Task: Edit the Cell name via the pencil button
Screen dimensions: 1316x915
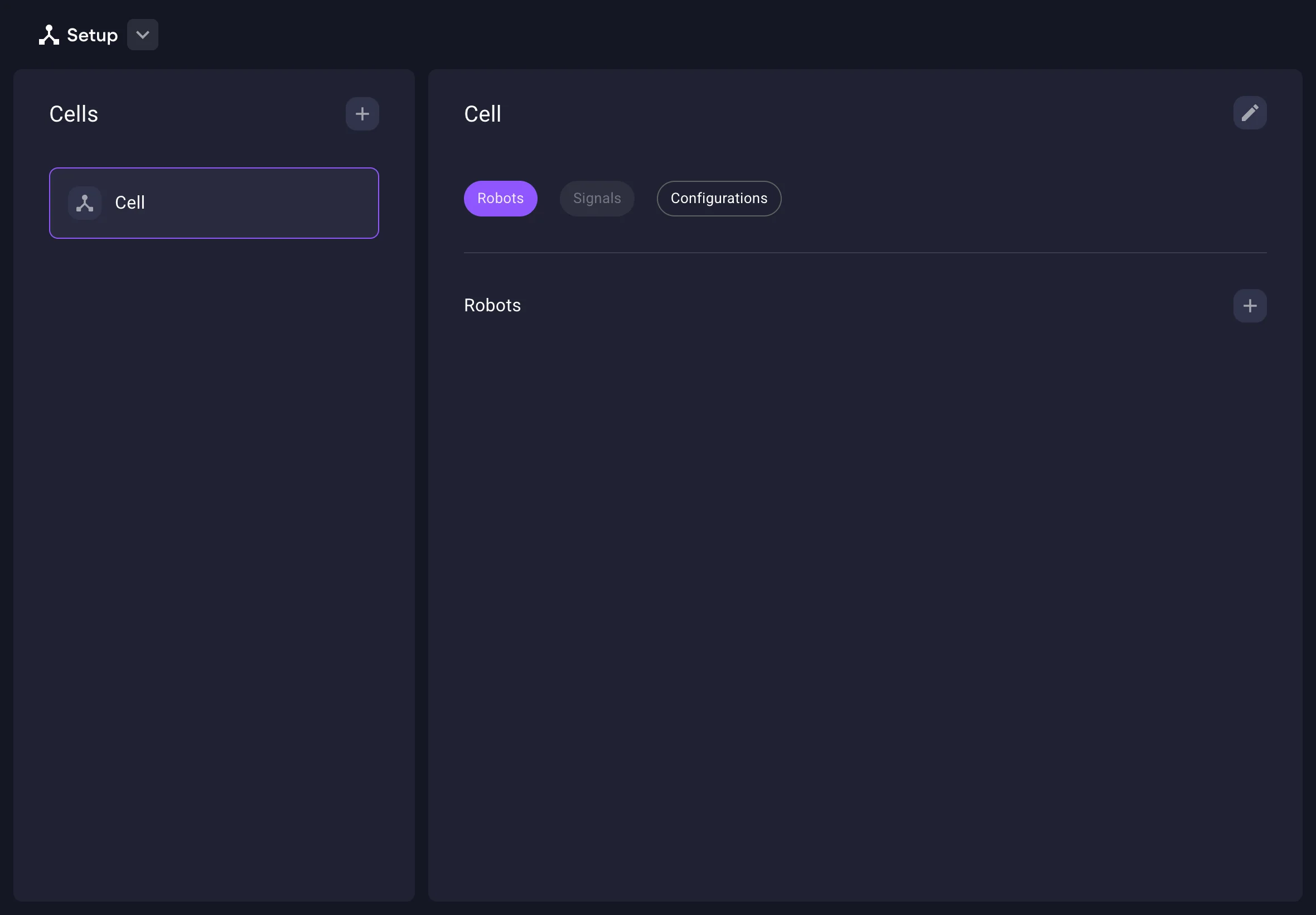Action: point(1250,112)
